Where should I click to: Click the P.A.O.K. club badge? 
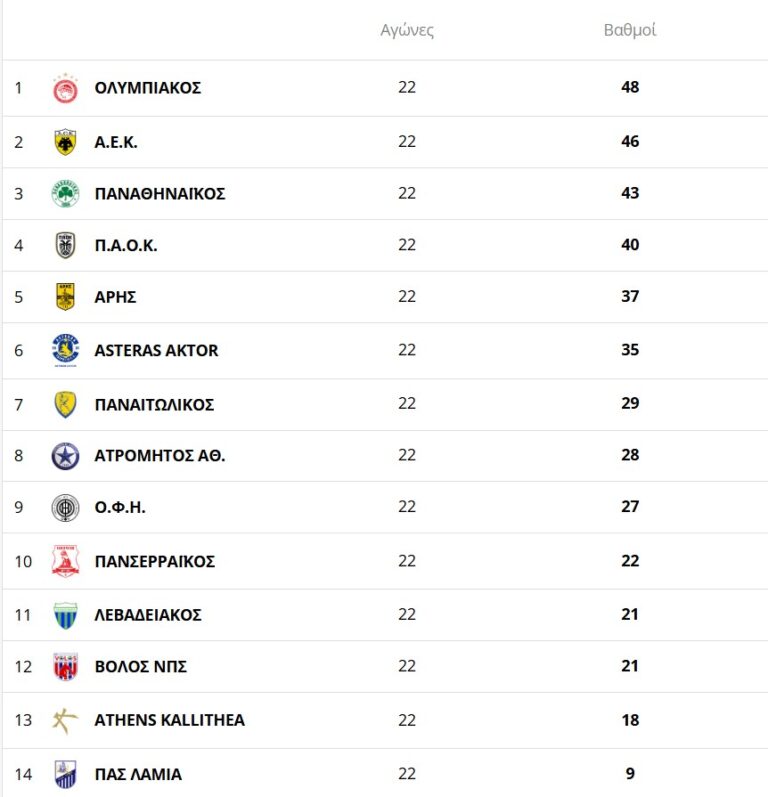click(x=65, y=245)
